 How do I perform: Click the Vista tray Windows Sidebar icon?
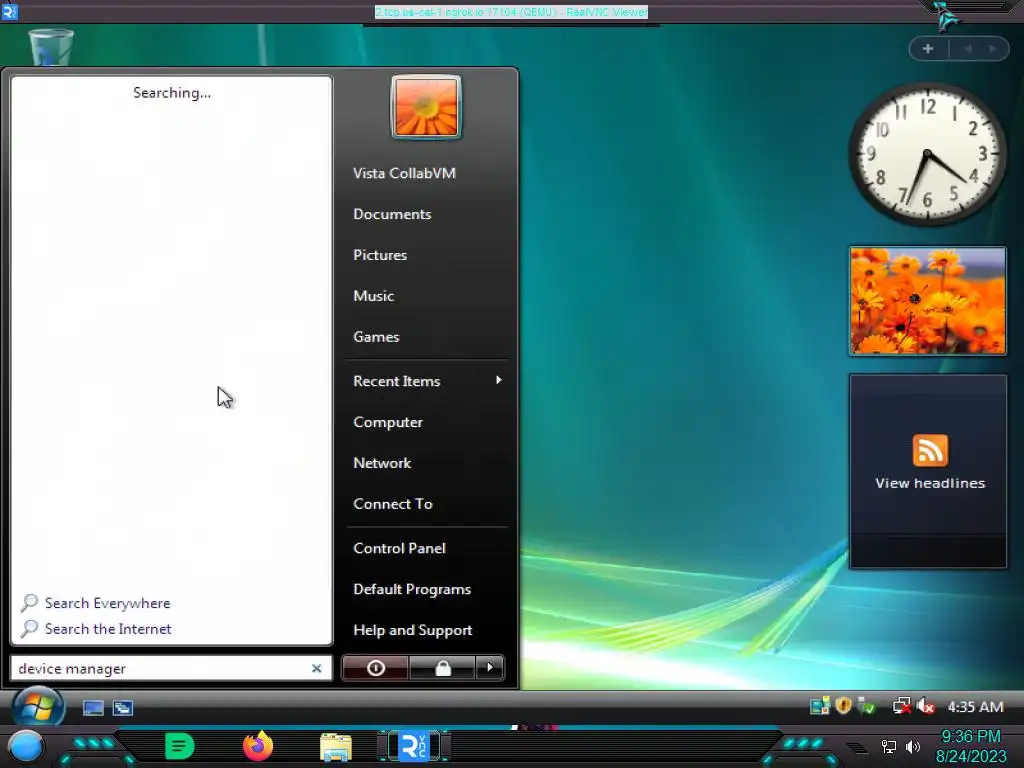[x=820, y=706]
